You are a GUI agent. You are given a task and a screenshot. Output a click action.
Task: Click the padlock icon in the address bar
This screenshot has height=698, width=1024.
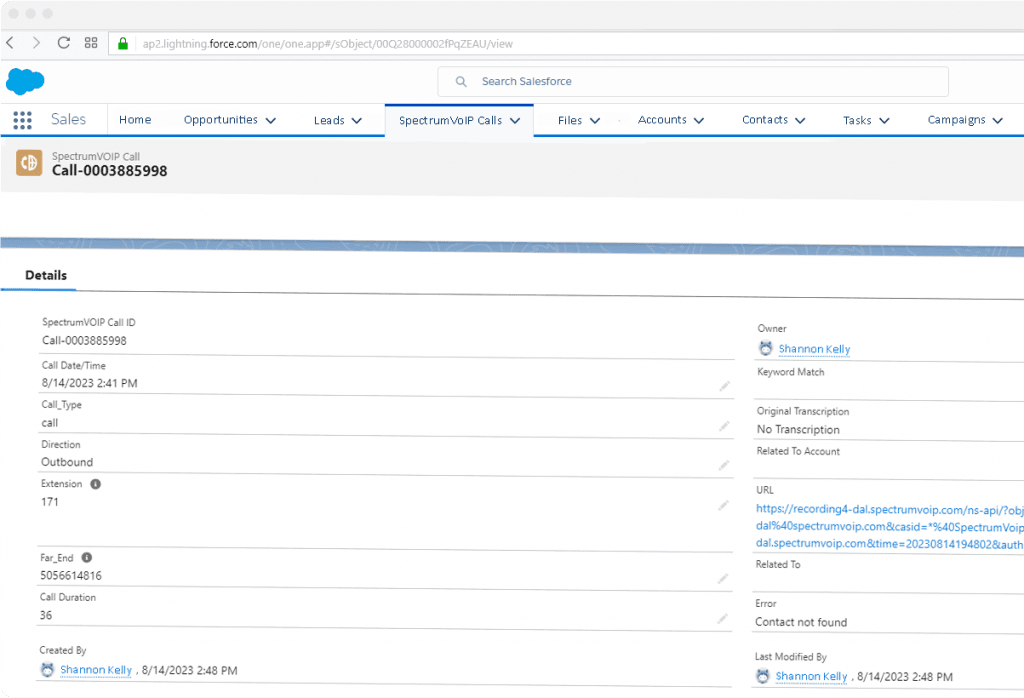click(121, 43)
